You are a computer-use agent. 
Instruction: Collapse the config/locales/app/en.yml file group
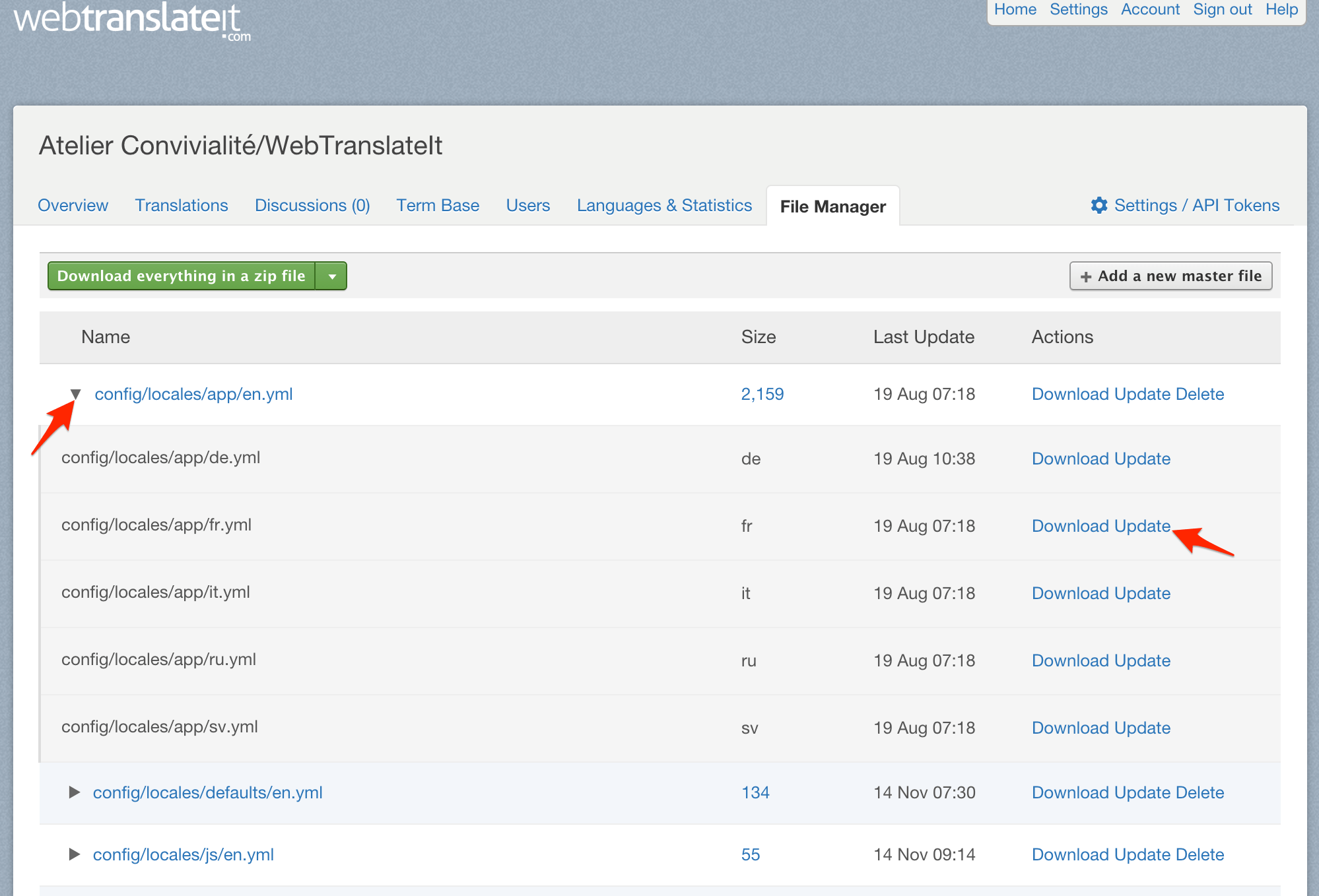pyautogui.click(x=75, y=395)
